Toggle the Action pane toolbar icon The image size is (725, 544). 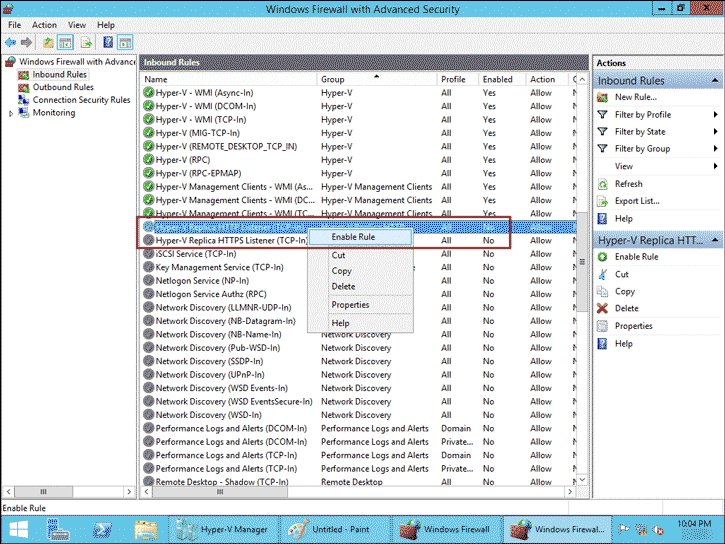[125, 43]
